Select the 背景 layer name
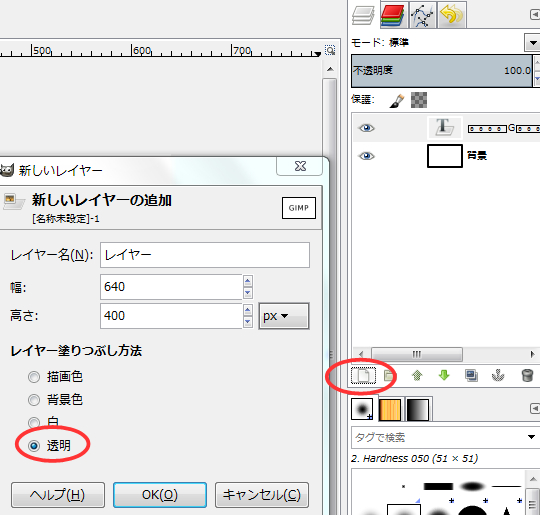 (x=477, y=155)
